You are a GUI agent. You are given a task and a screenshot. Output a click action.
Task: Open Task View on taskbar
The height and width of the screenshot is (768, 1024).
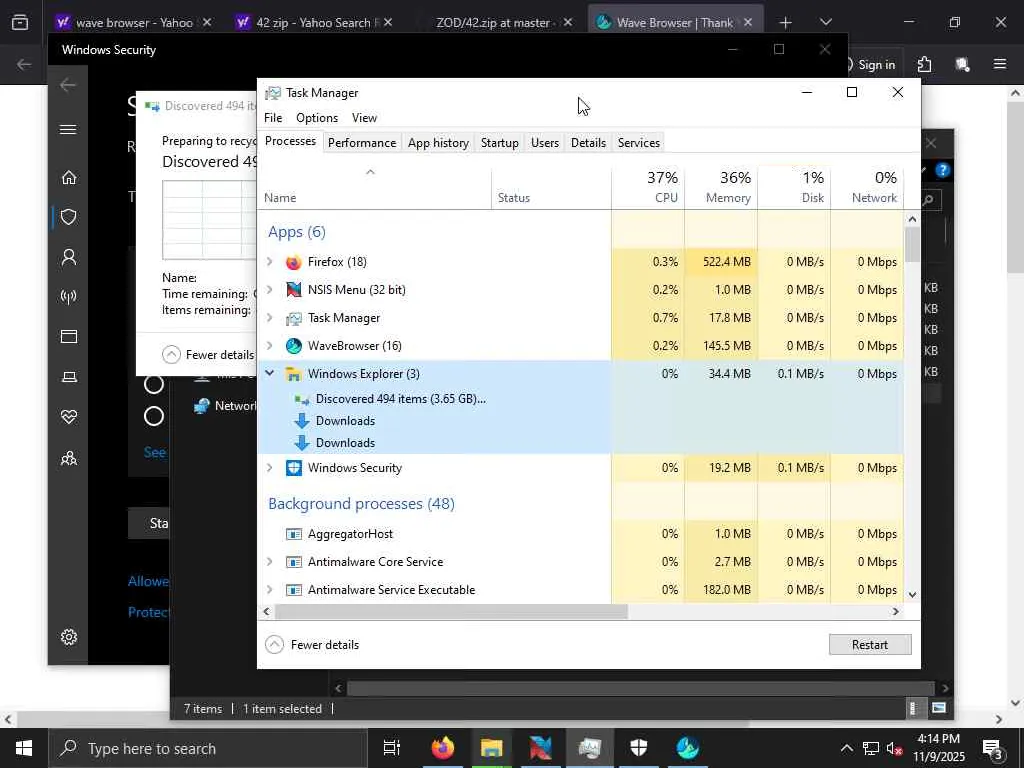(392, 748)
